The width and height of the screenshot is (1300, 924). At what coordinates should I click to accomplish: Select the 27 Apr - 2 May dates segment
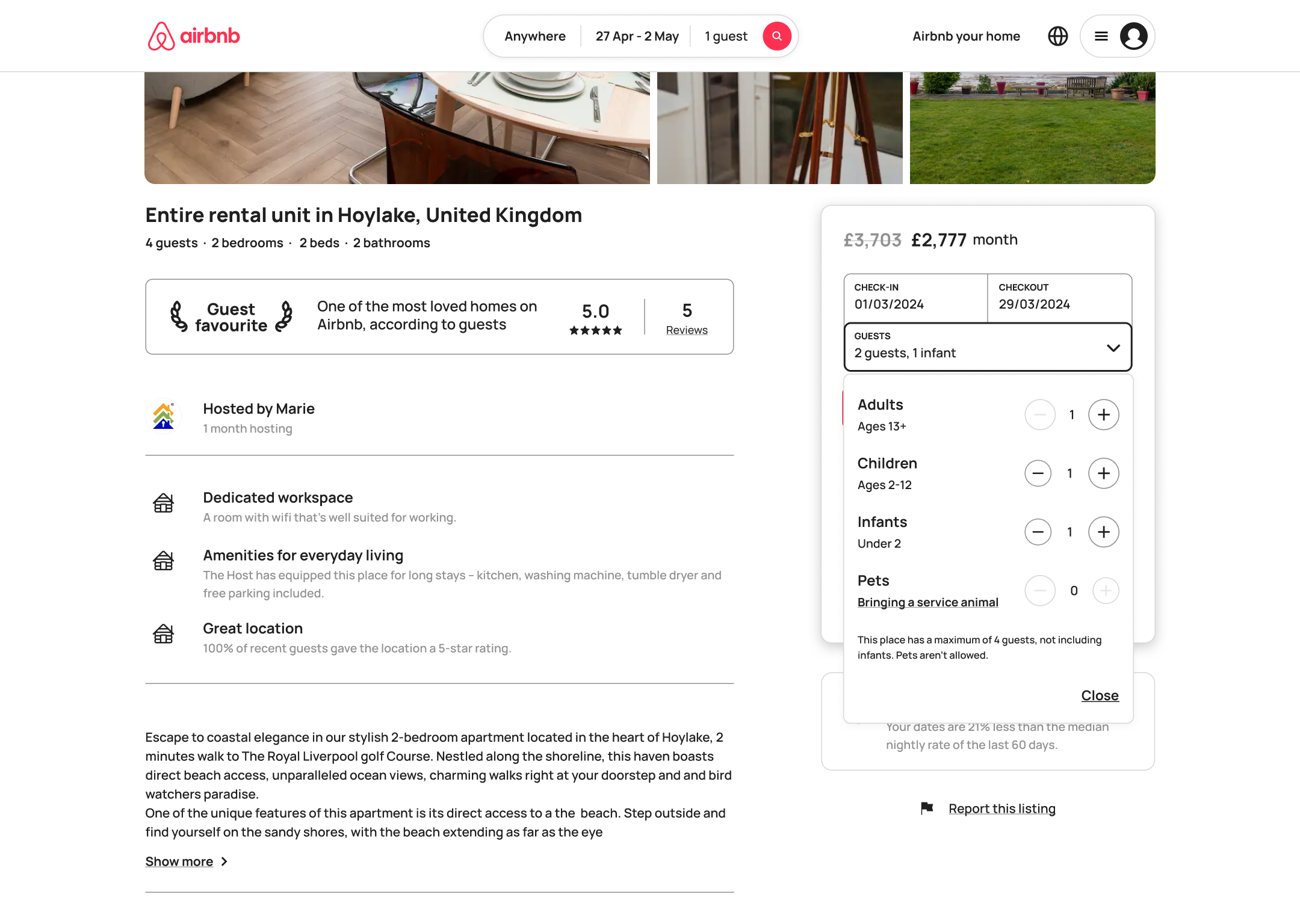(x=637, y=36)
